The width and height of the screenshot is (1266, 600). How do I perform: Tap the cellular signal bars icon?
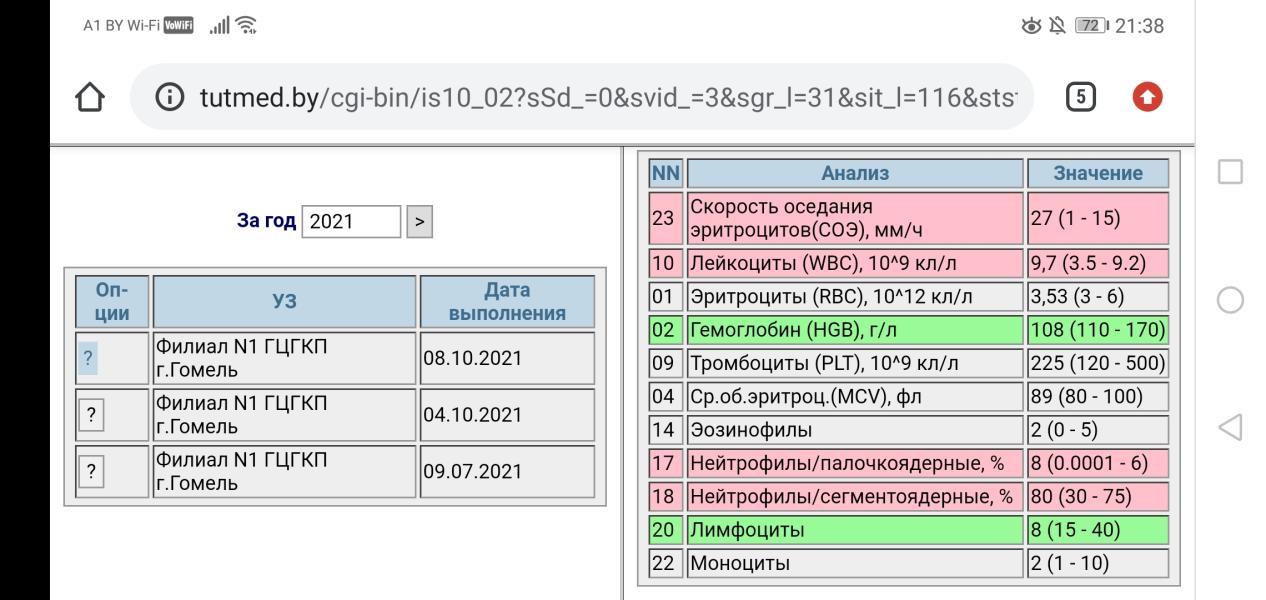pos(218,26)
